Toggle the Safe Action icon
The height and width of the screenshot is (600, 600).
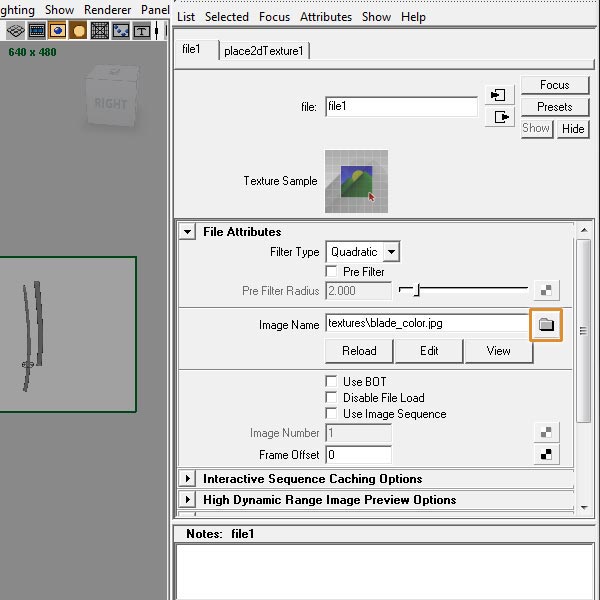click(121, 31)
